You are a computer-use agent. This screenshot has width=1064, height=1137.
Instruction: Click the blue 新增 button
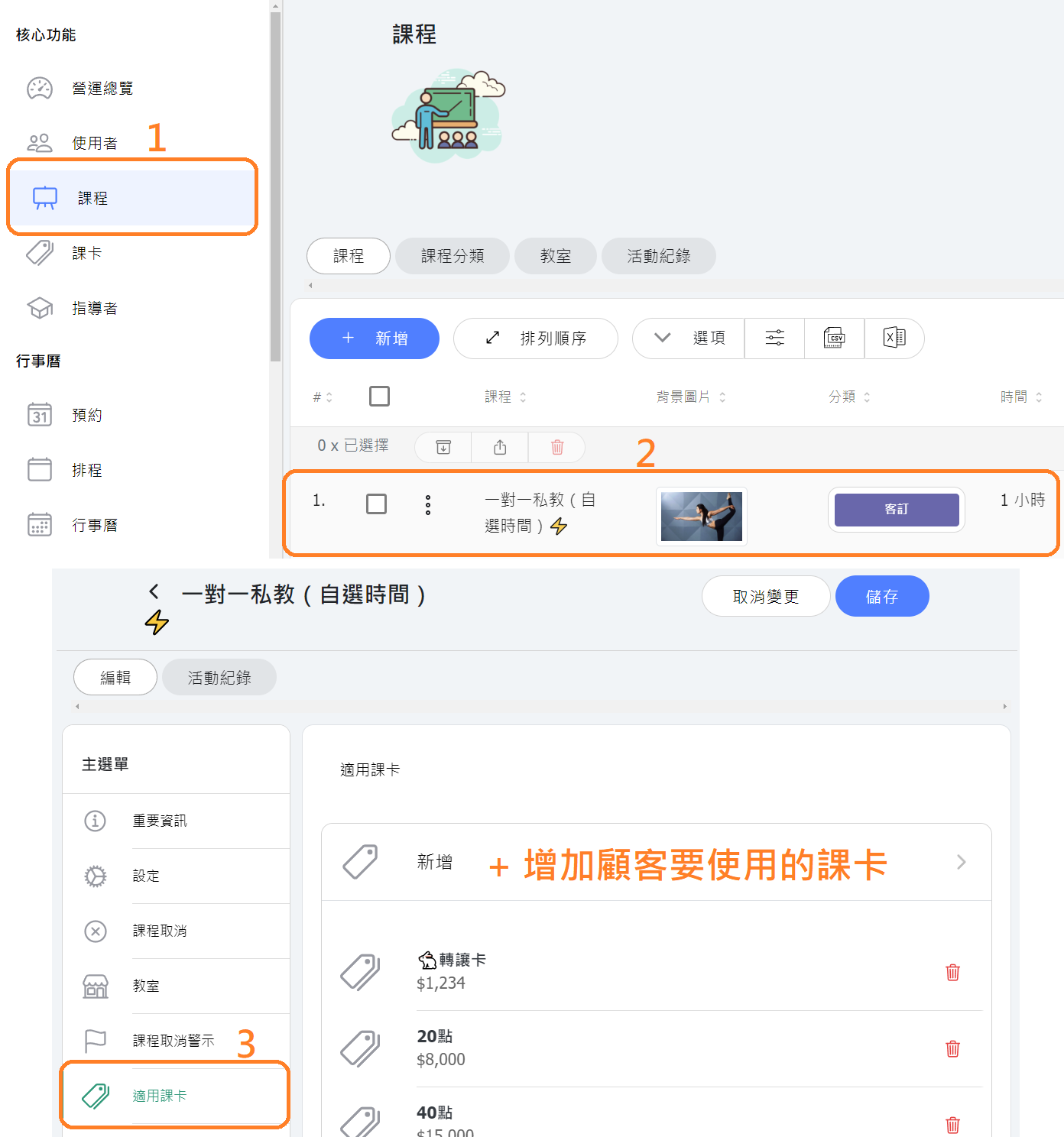point(375,338)
